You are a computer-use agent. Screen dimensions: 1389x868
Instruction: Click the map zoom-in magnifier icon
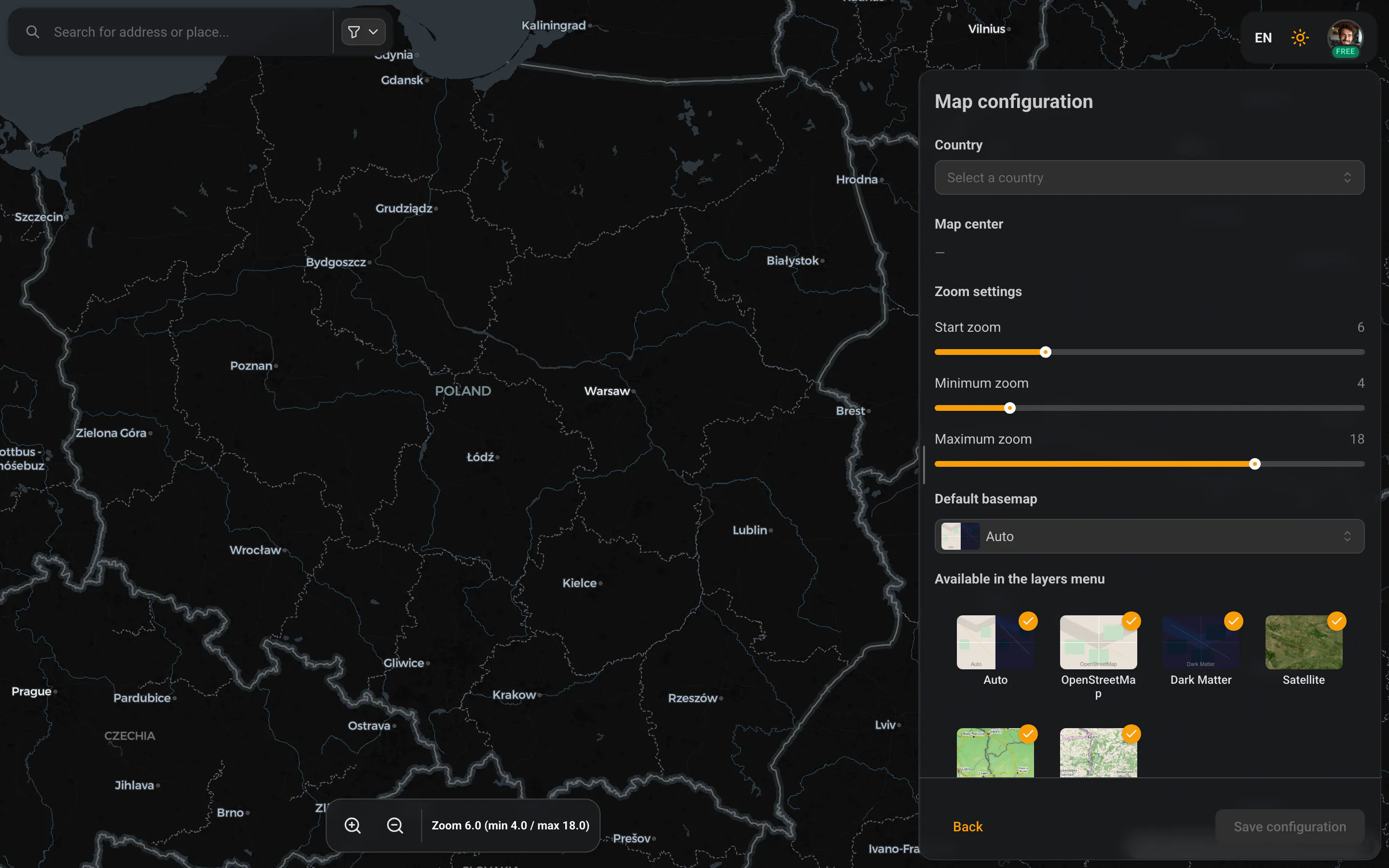[353, 826]
